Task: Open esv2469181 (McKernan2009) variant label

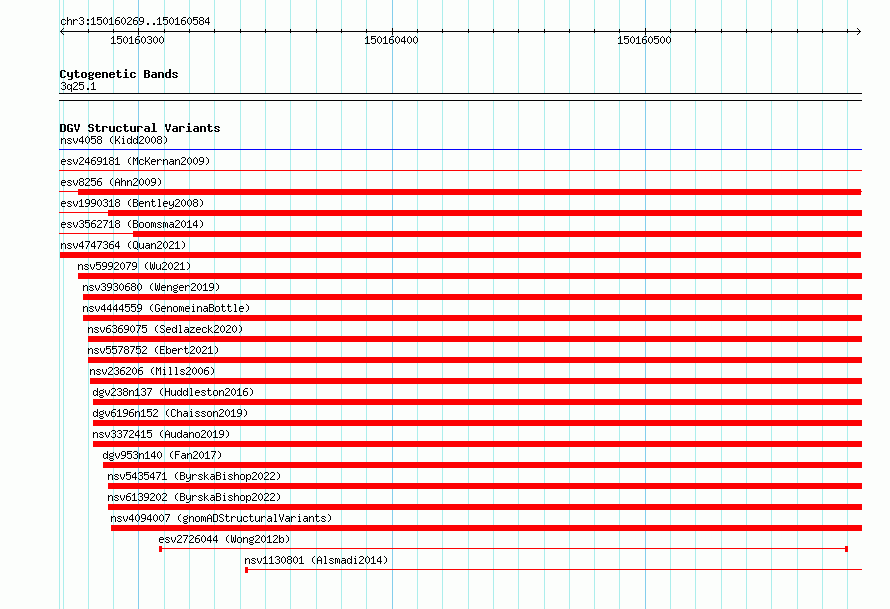Action: (135, 161)
